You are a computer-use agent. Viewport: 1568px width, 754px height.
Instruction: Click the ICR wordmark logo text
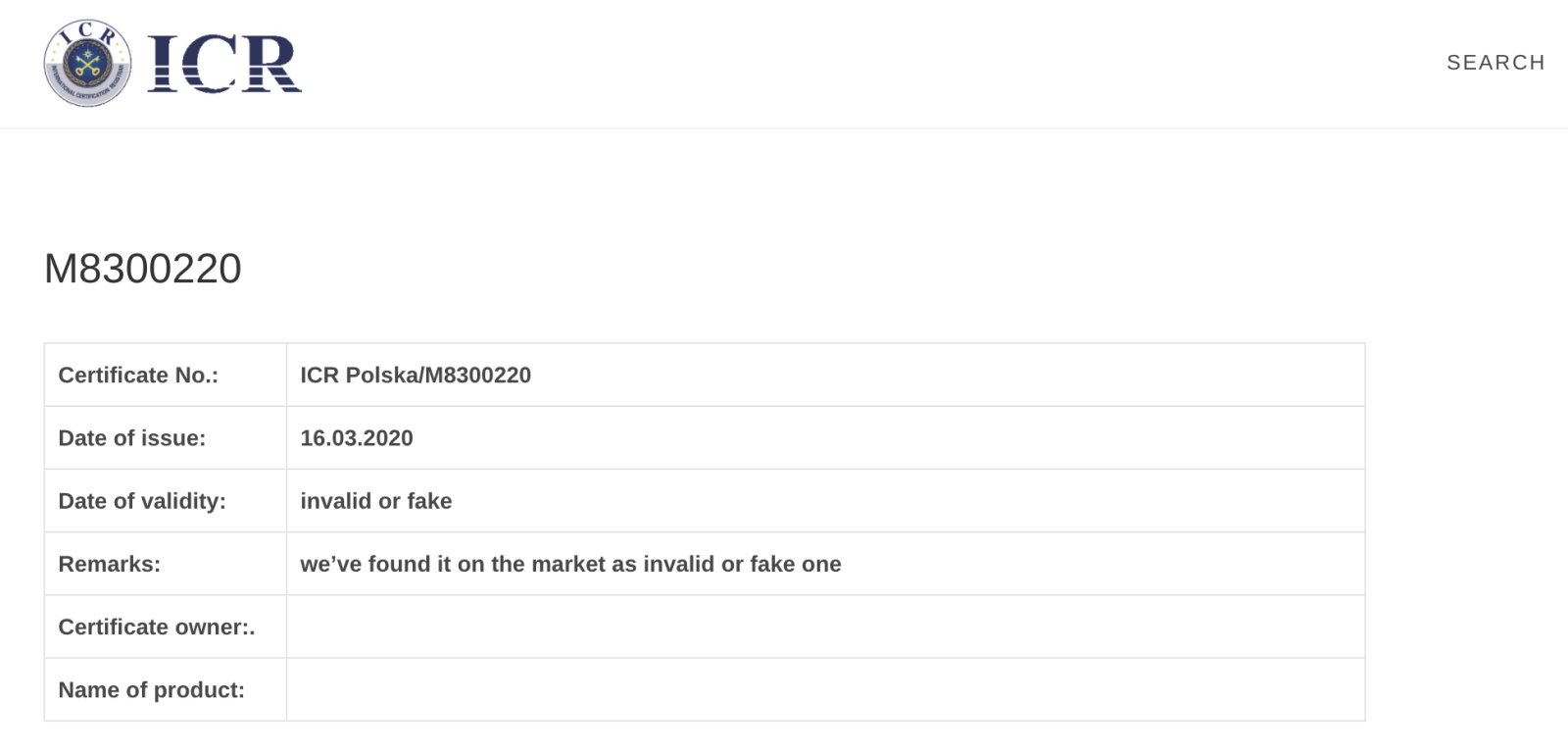[x=224, y=64]
